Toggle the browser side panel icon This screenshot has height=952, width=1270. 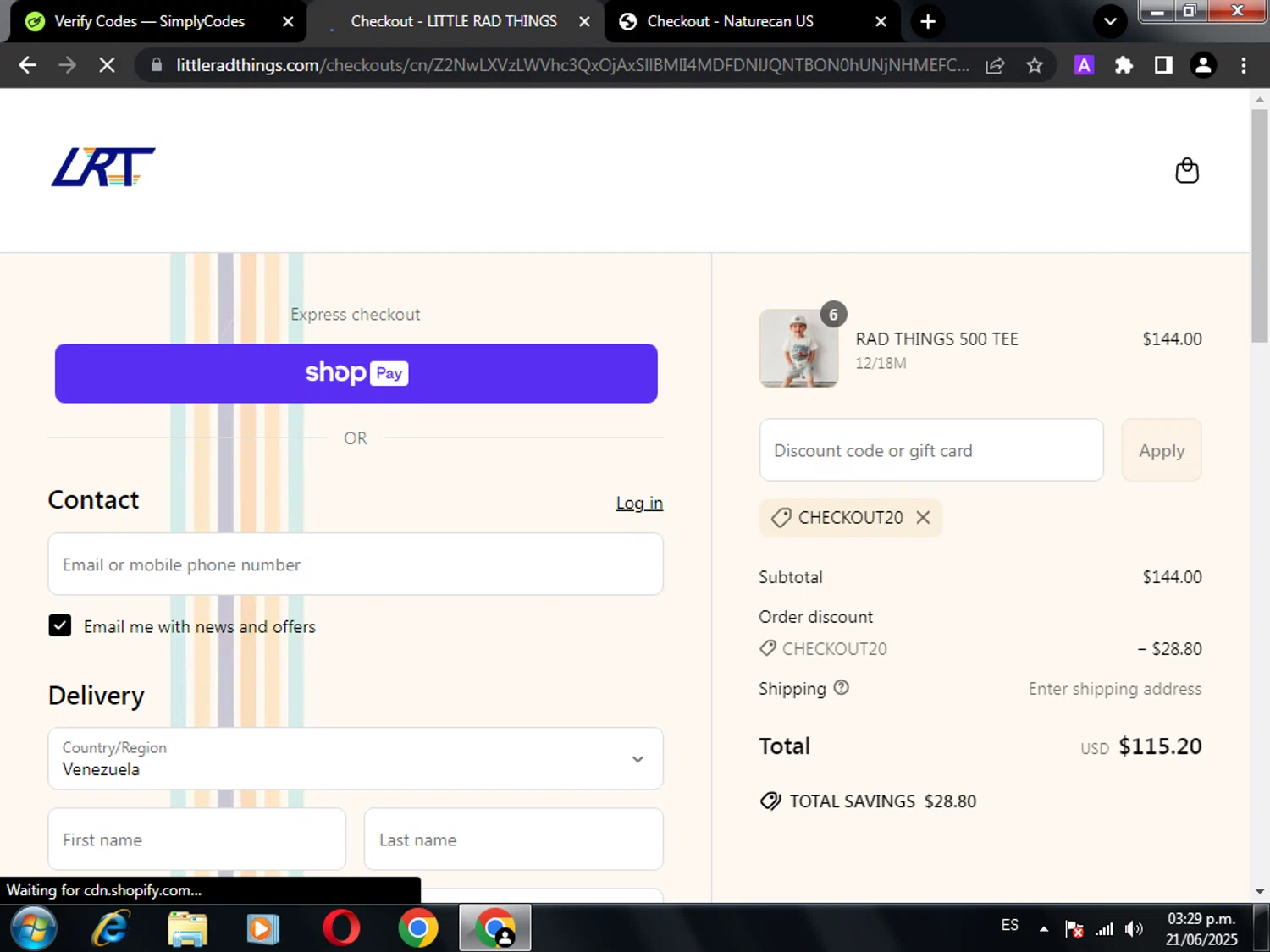click(1163, 65)
